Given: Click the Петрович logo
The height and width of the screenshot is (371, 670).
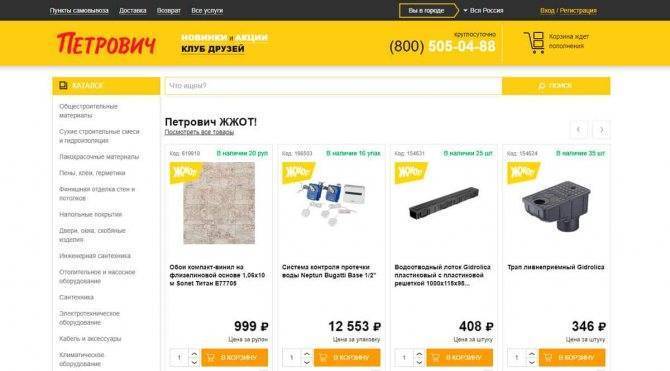Looking at the screenshot, I should click(106, 44).
